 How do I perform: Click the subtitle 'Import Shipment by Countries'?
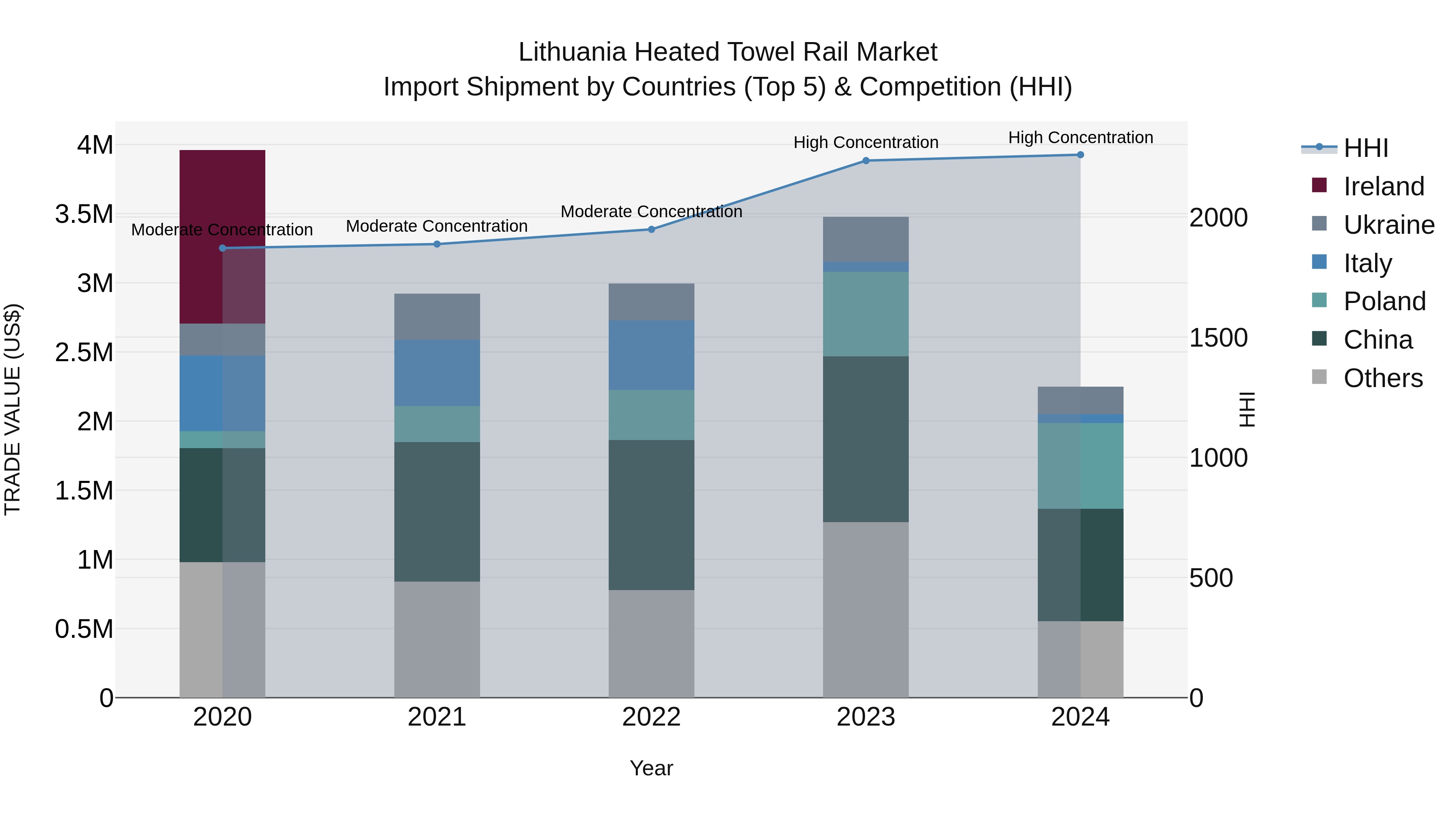[560, 87]
